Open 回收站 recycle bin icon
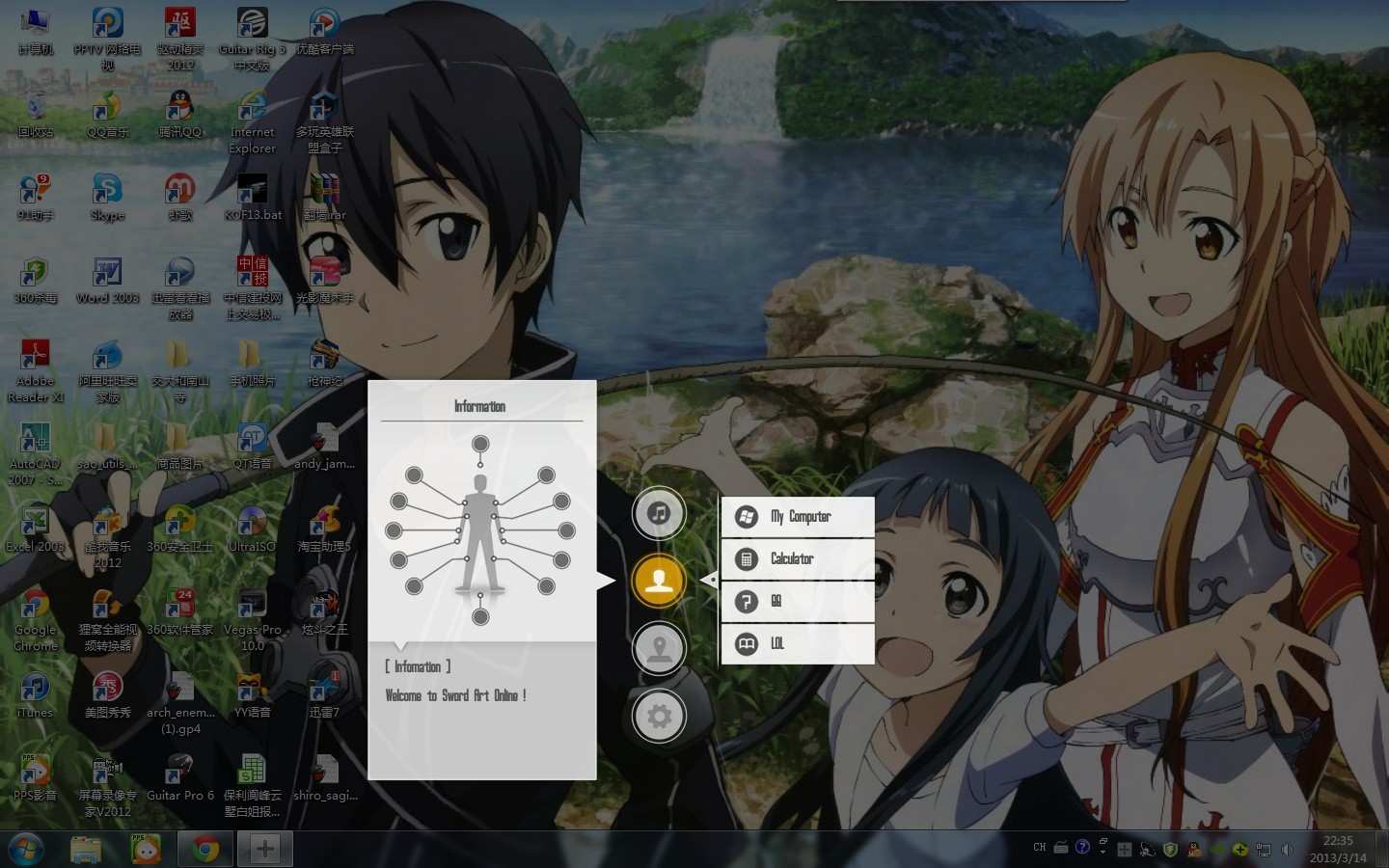Screen dimensions: 1389x868 (x=36, y=115)
